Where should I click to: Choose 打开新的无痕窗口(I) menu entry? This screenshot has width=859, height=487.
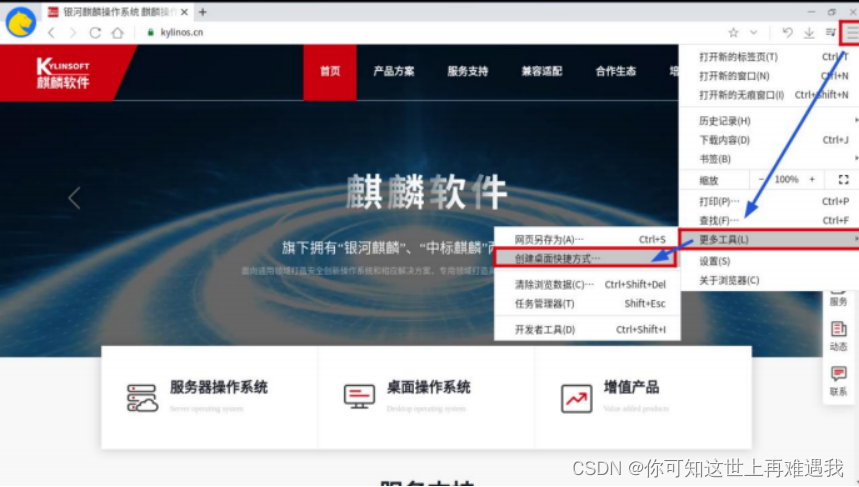tap(769, 95)
